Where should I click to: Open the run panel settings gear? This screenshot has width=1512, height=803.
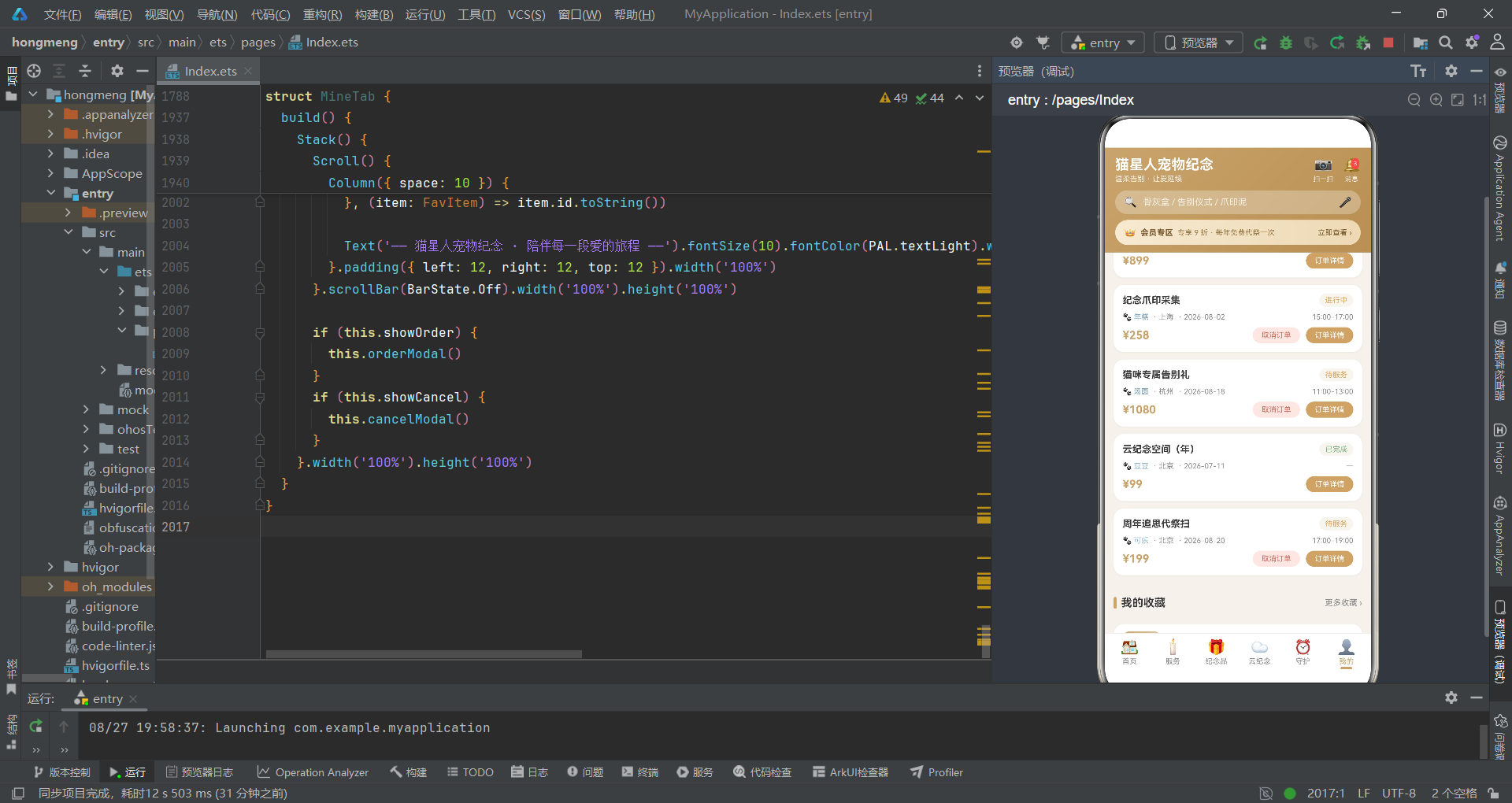(x=1451, y=698)
